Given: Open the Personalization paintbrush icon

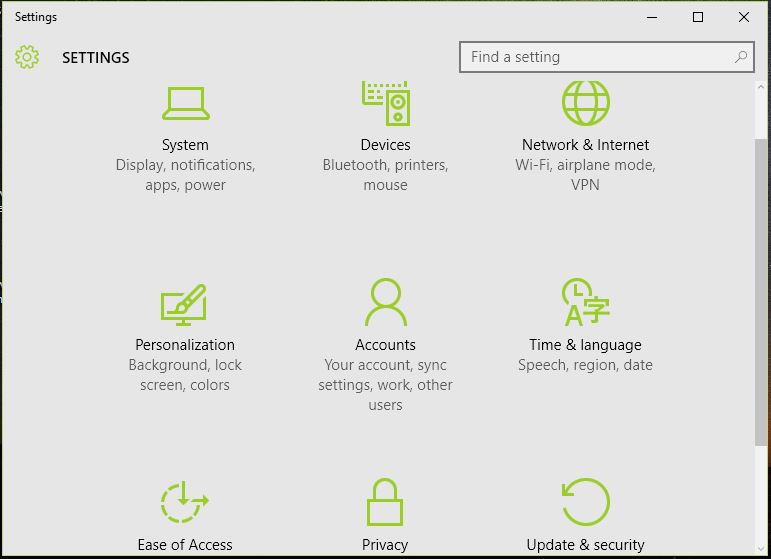Looking at the screenshot, I should coord(184,304).
